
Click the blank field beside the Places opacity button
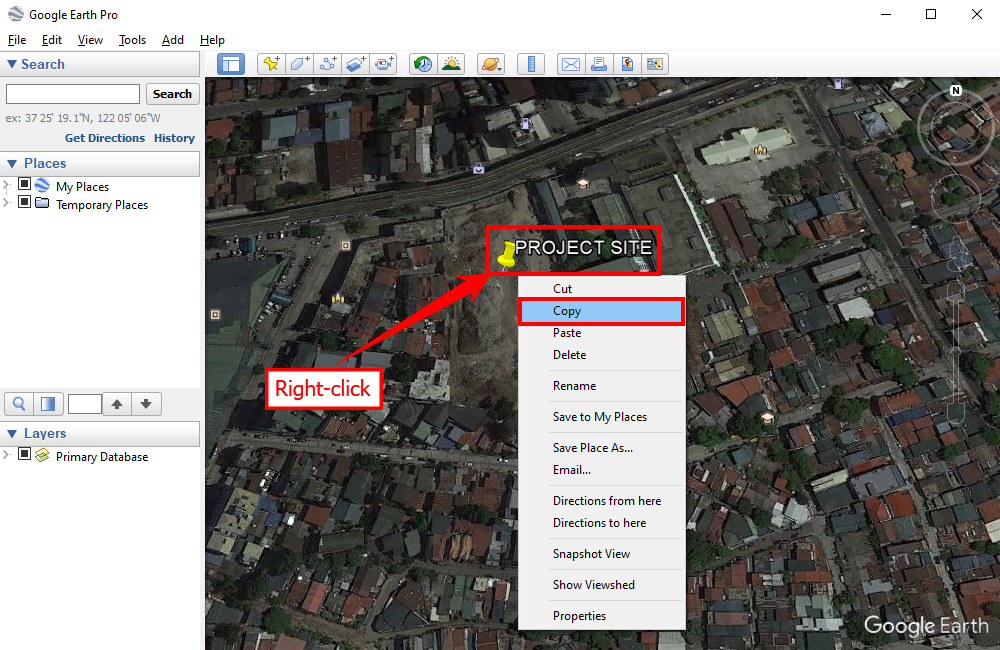pyautogui.click(x=85, y=404)
